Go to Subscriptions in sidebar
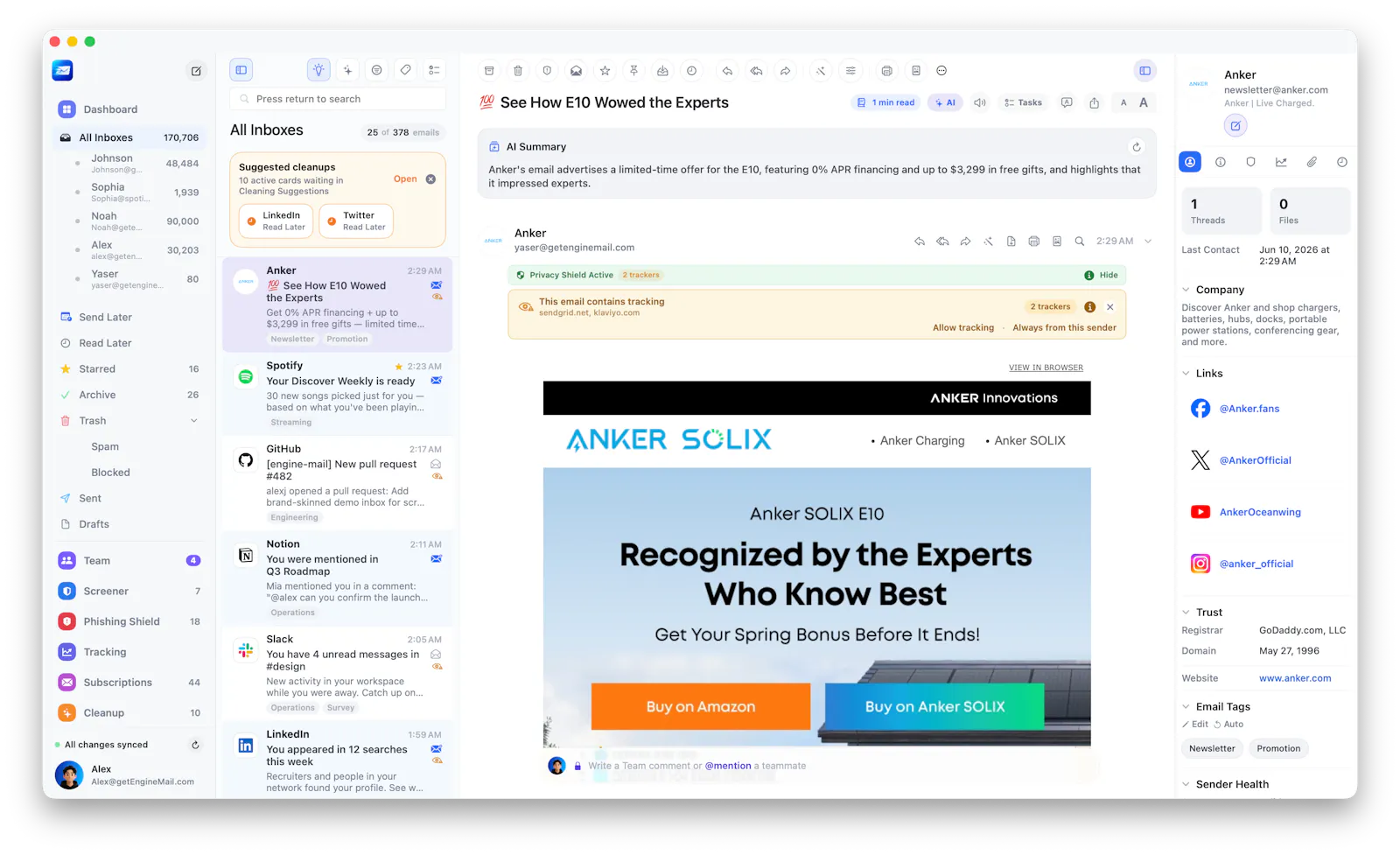This screenshot has width=1400, height=855. (x=130, y=683)
